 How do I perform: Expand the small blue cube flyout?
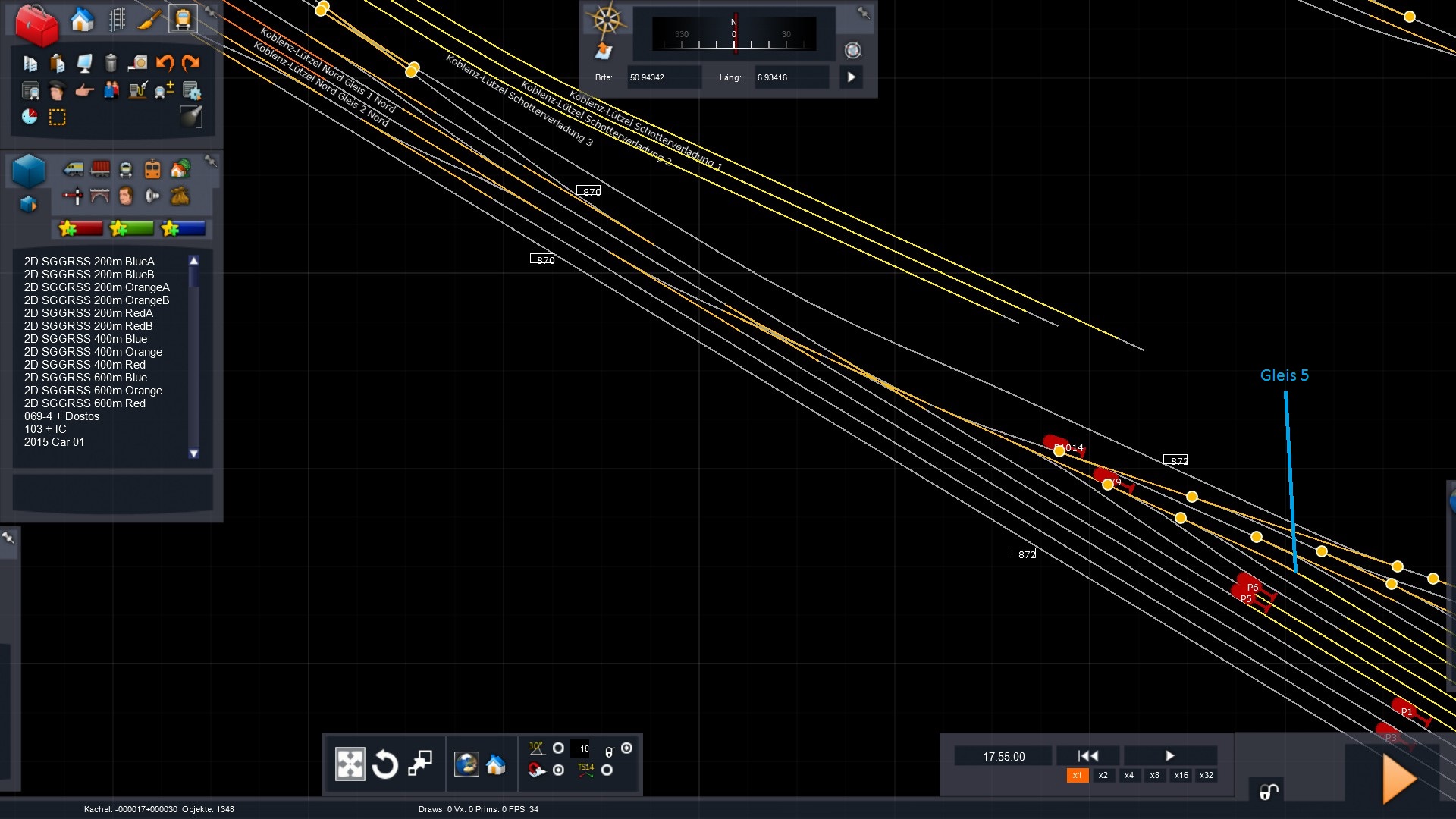pyautogui.click(x=29, y=205)
